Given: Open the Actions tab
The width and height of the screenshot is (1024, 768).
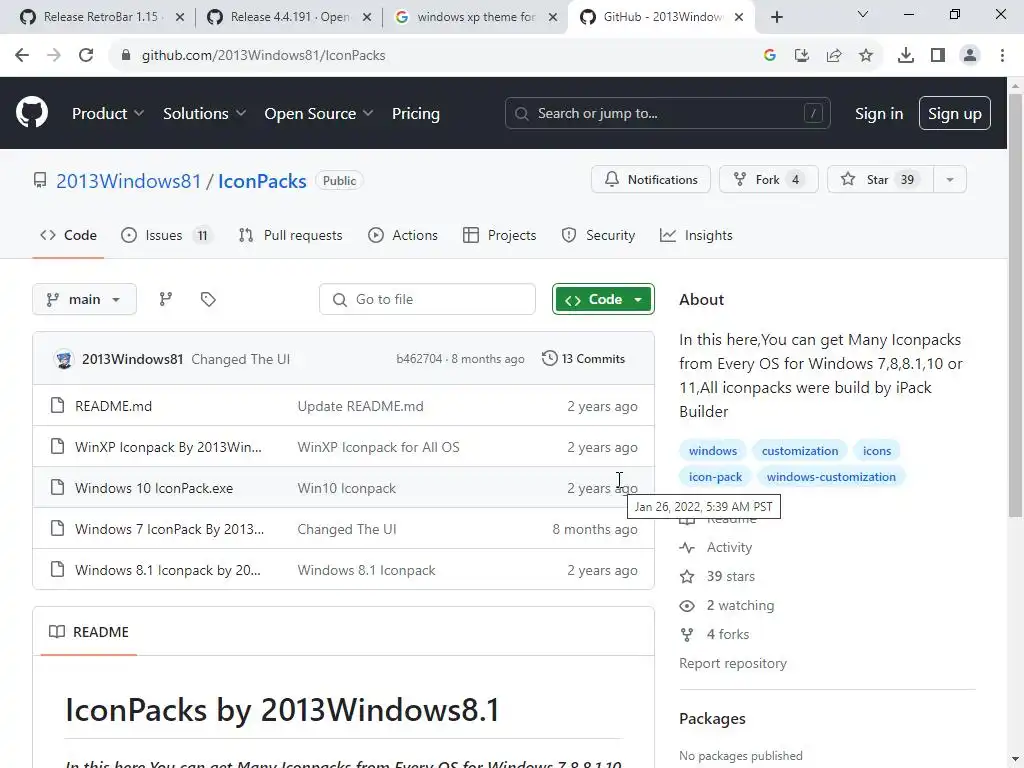Looking at the screenshot, I should coord(403,235).
